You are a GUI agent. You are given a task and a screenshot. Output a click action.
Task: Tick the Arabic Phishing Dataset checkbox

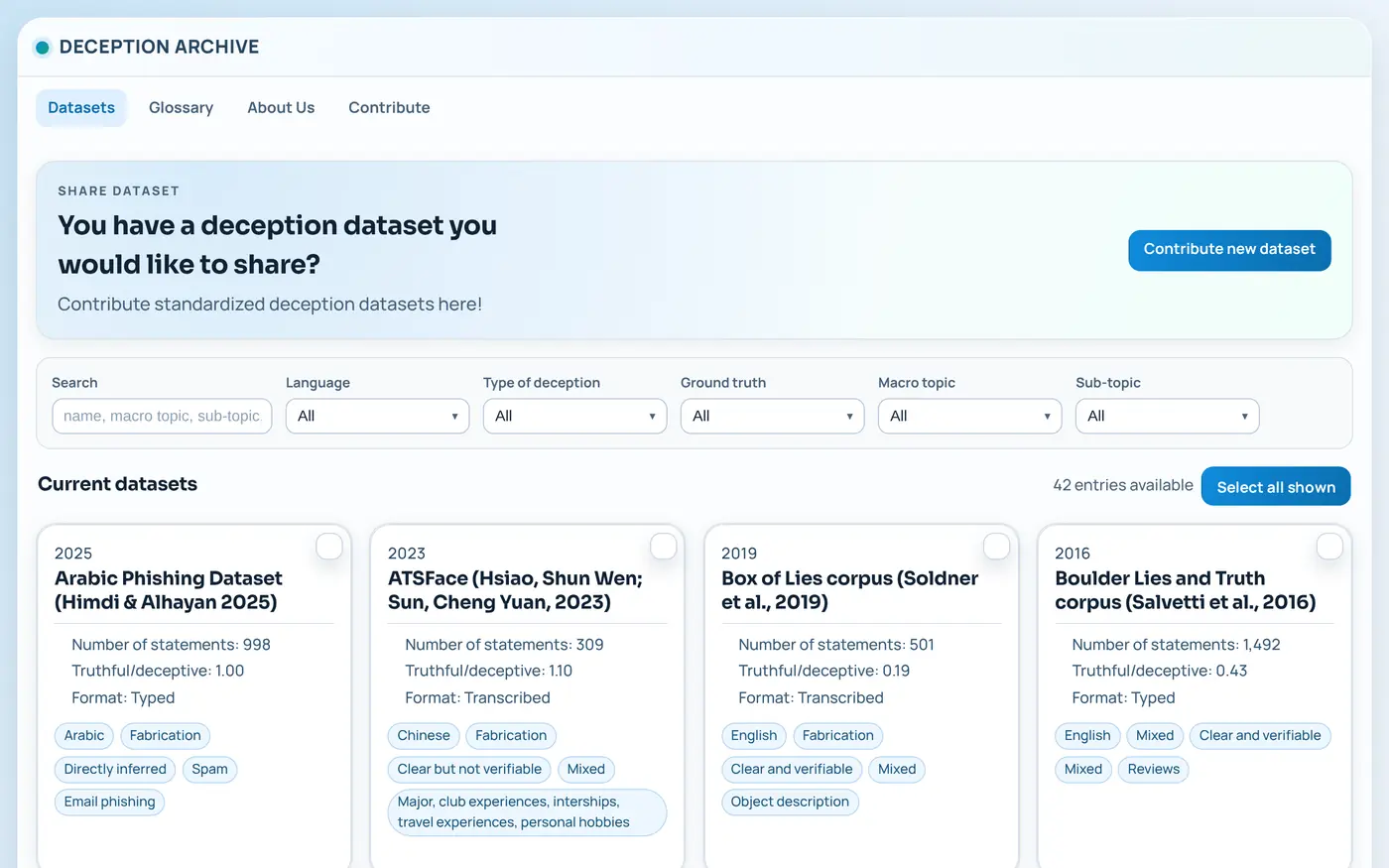pyautogui.click(x=329, y=547)
